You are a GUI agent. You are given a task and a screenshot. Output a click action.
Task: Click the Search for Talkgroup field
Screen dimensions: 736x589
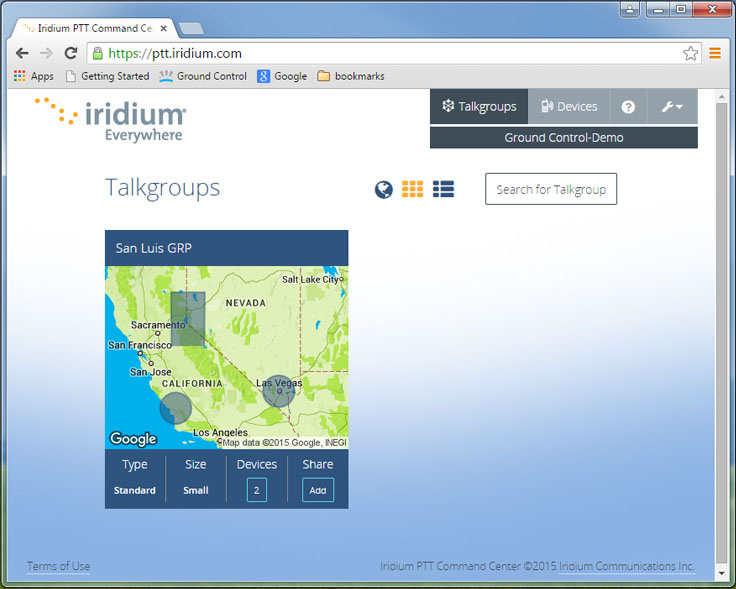(551, 189)
